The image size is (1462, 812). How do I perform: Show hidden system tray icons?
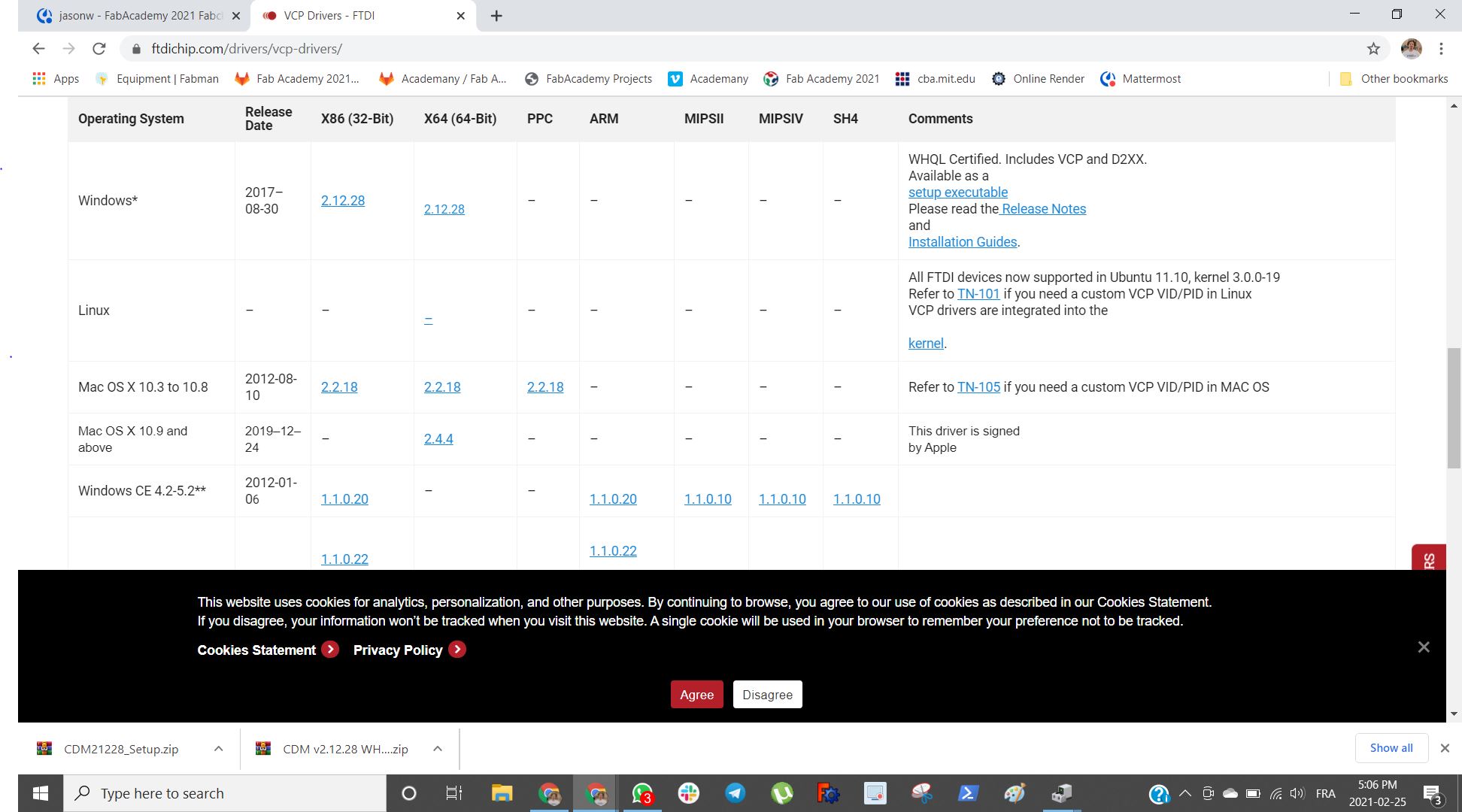coord(1185,793)
